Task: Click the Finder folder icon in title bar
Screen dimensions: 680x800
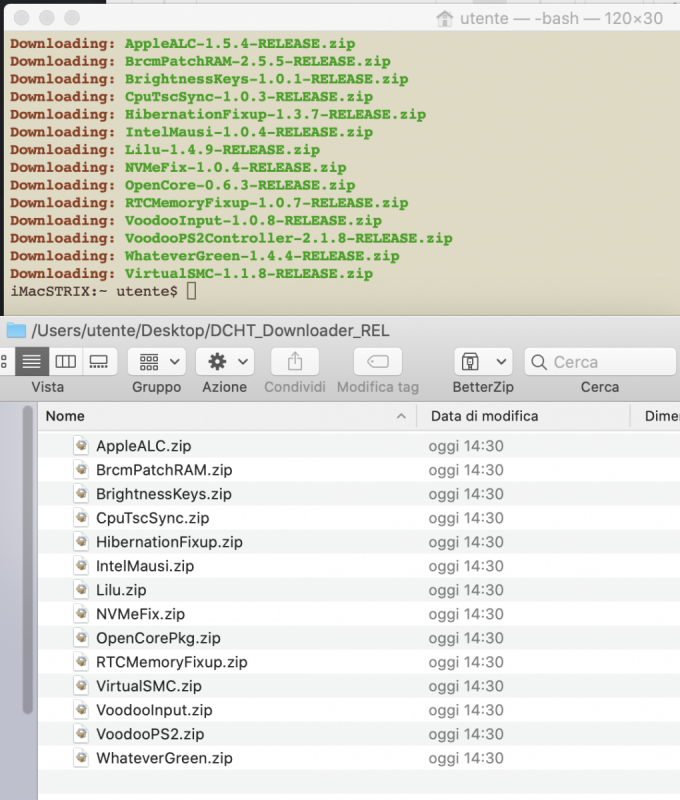Action: tap(16, 330)
